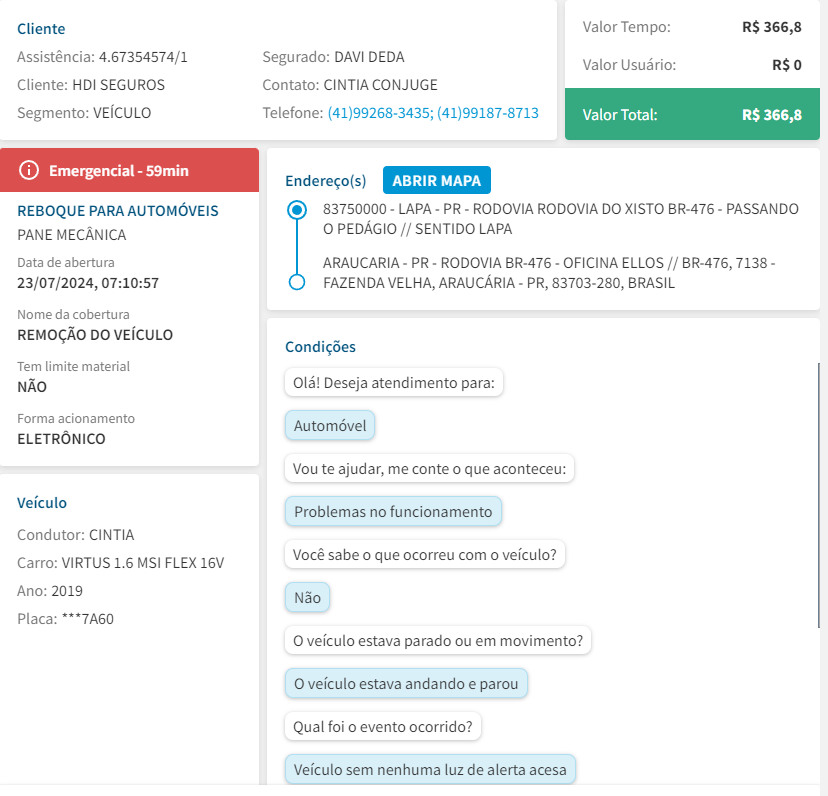The height and width of the screenshot is (796, 828).
Task: Open the map with ABRIR MAPA
Action: pos(436,181)
